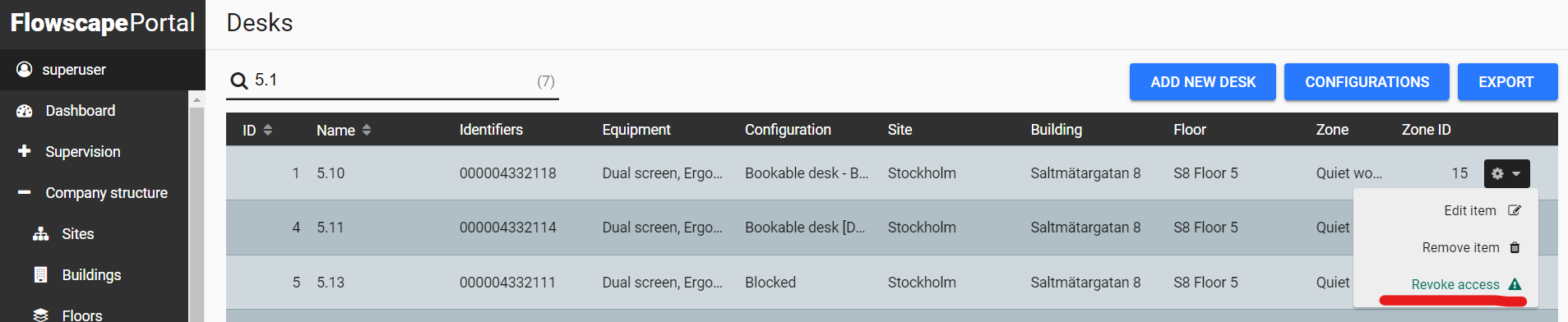Click the EXPORT button
Viewport: 1568px width, 322px height.
[x=1506, y=82]
